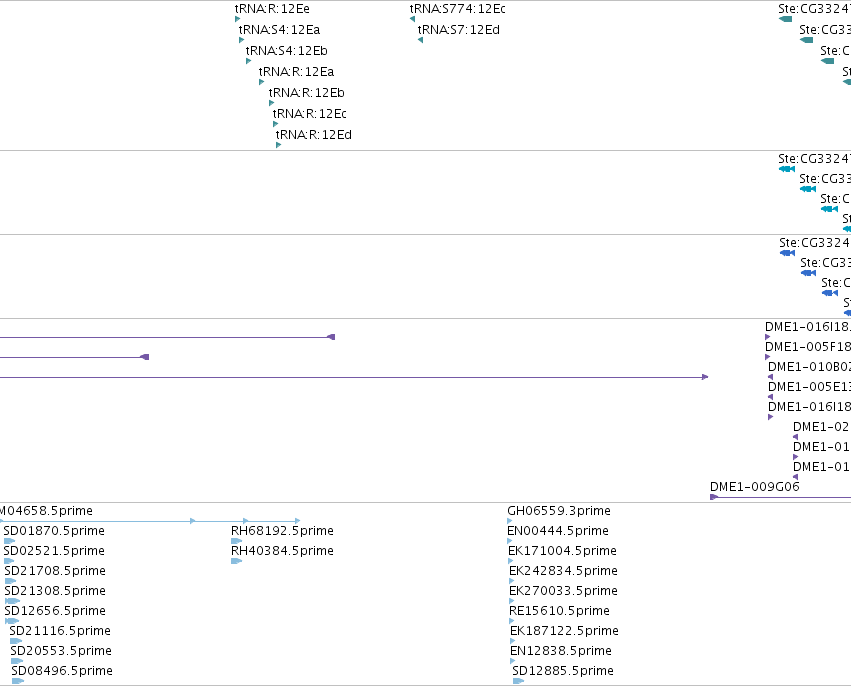851x686 pixels.
Task: Select the arrow glyph under tRNA:R:12Ee
Action: (x=238, y=19)
